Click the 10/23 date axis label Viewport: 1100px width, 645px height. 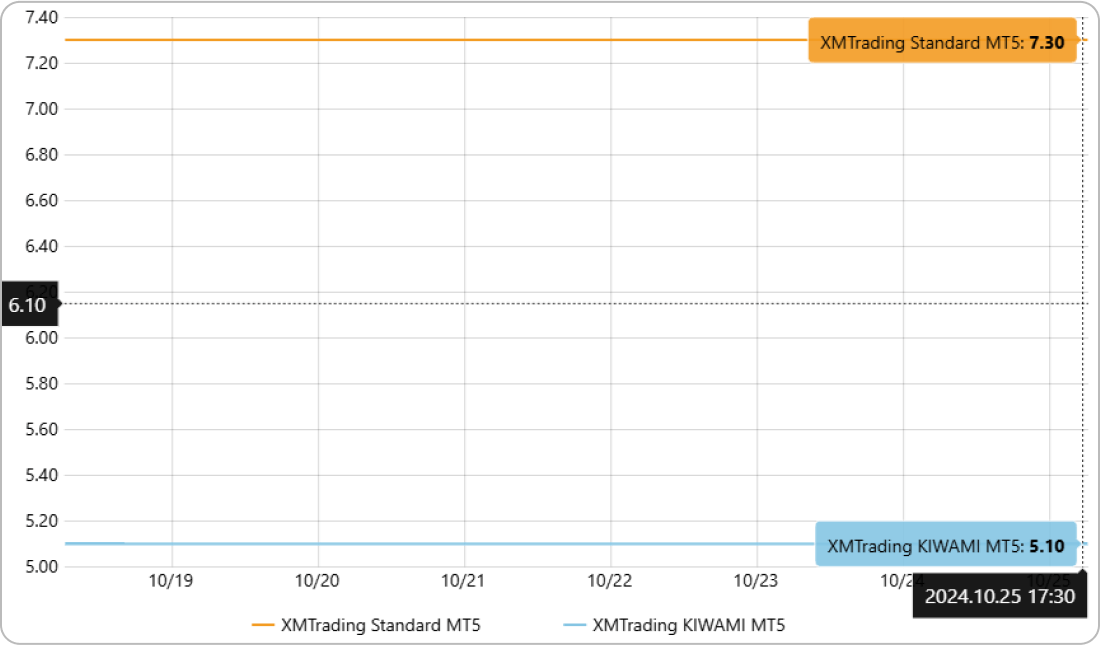[756, 581]
